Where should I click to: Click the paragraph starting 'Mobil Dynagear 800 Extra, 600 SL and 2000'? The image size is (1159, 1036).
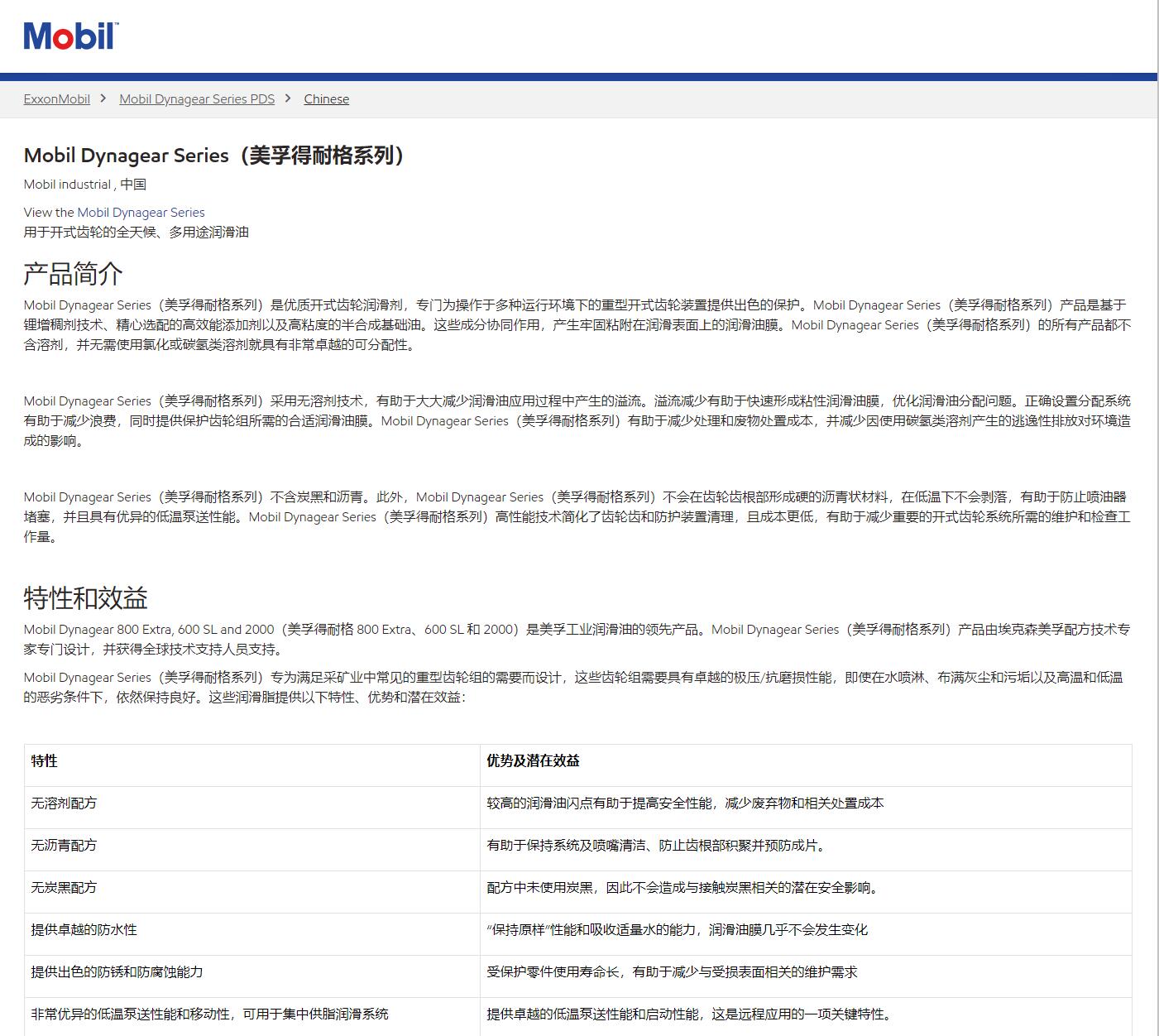pos(577,639)
